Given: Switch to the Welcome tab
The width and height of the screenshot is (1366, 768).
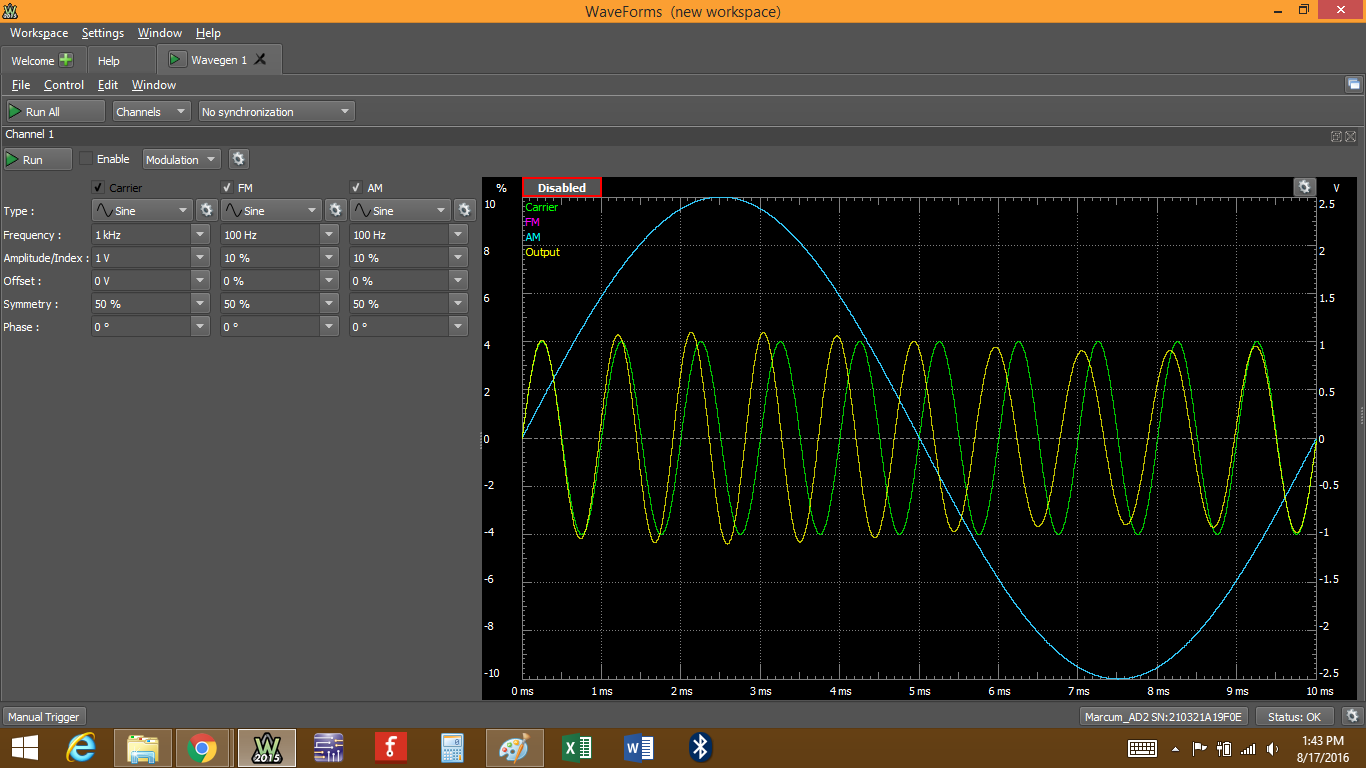Looking at the screenshot, I should [x=35, y=60].
